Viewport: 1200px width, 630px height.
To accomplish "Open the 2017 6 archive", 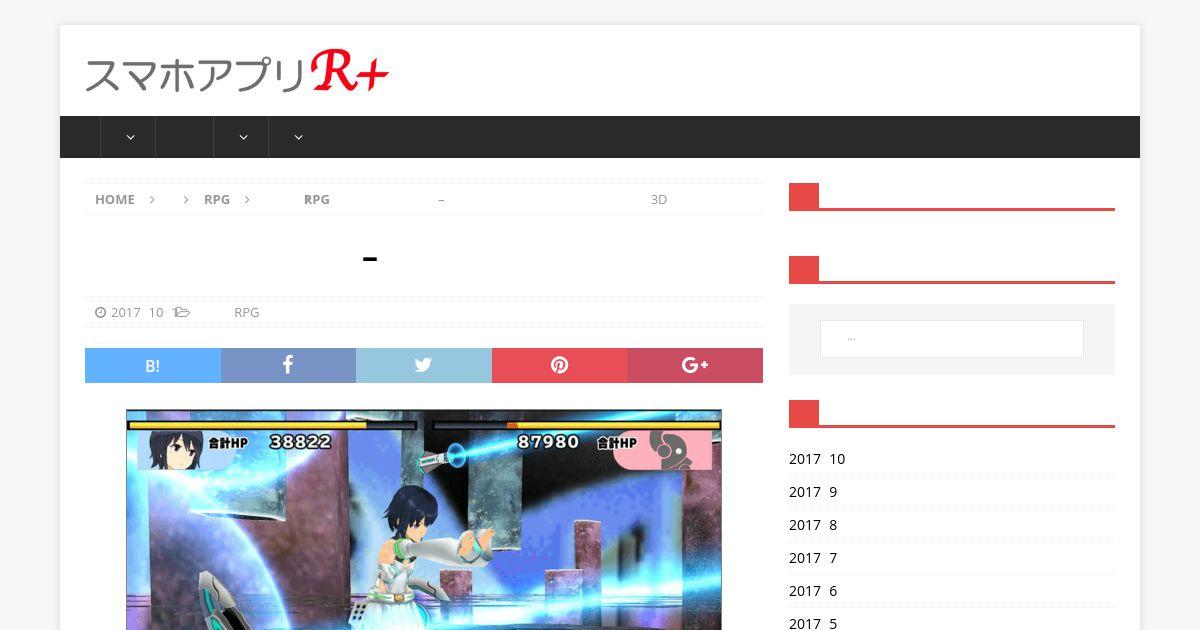I will [813, 591].
